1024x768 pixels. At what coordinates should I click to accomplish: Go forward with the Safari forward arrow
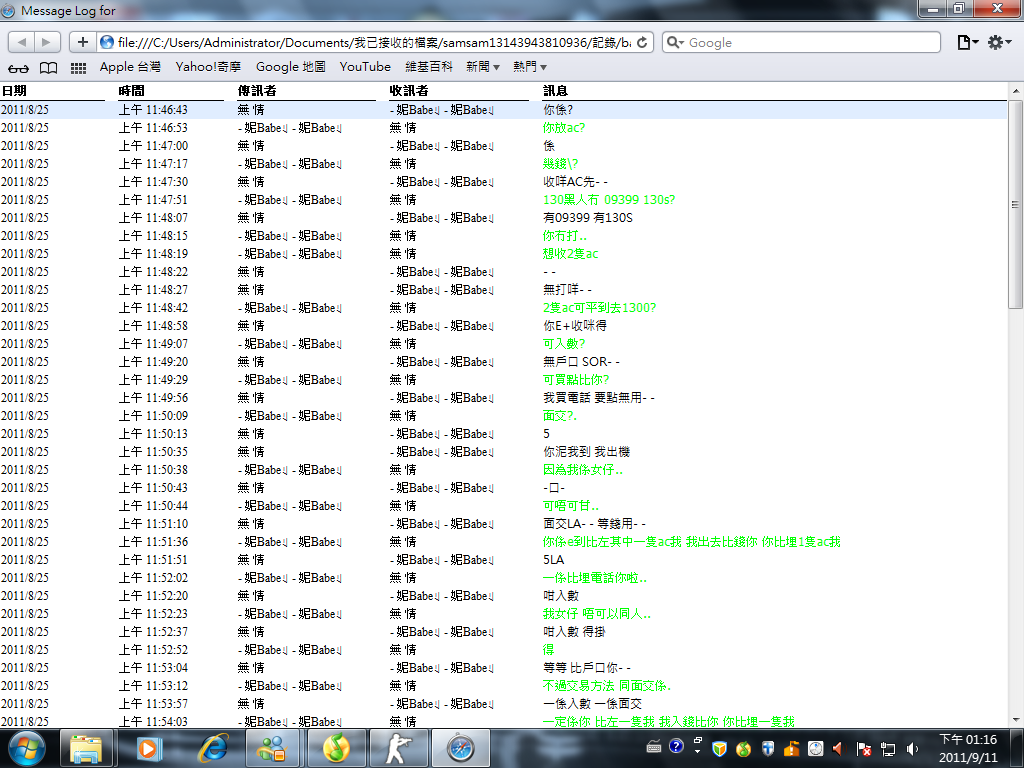click(47, 42)
